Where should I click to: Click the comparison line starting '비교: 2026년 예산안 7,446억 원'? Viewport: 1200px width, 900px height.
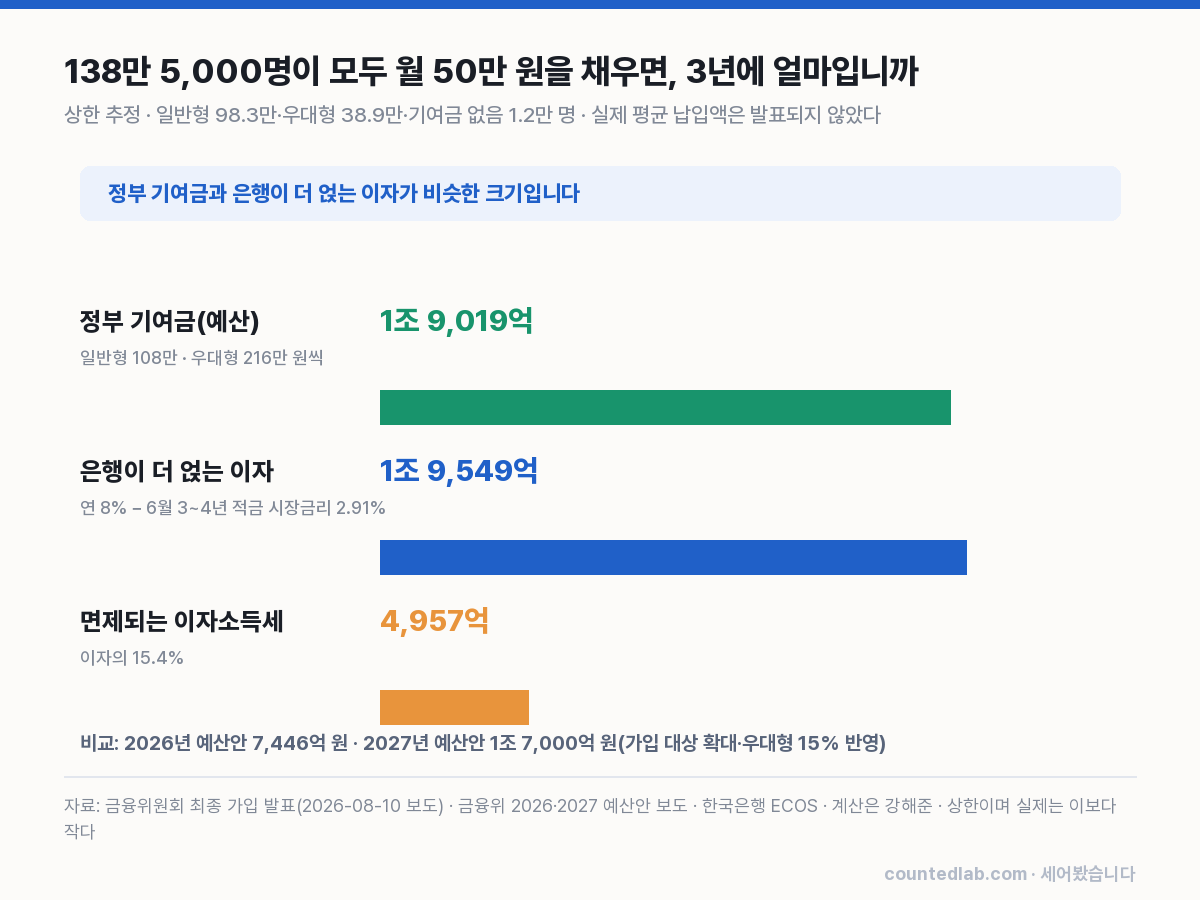click(x=483, y=743)
